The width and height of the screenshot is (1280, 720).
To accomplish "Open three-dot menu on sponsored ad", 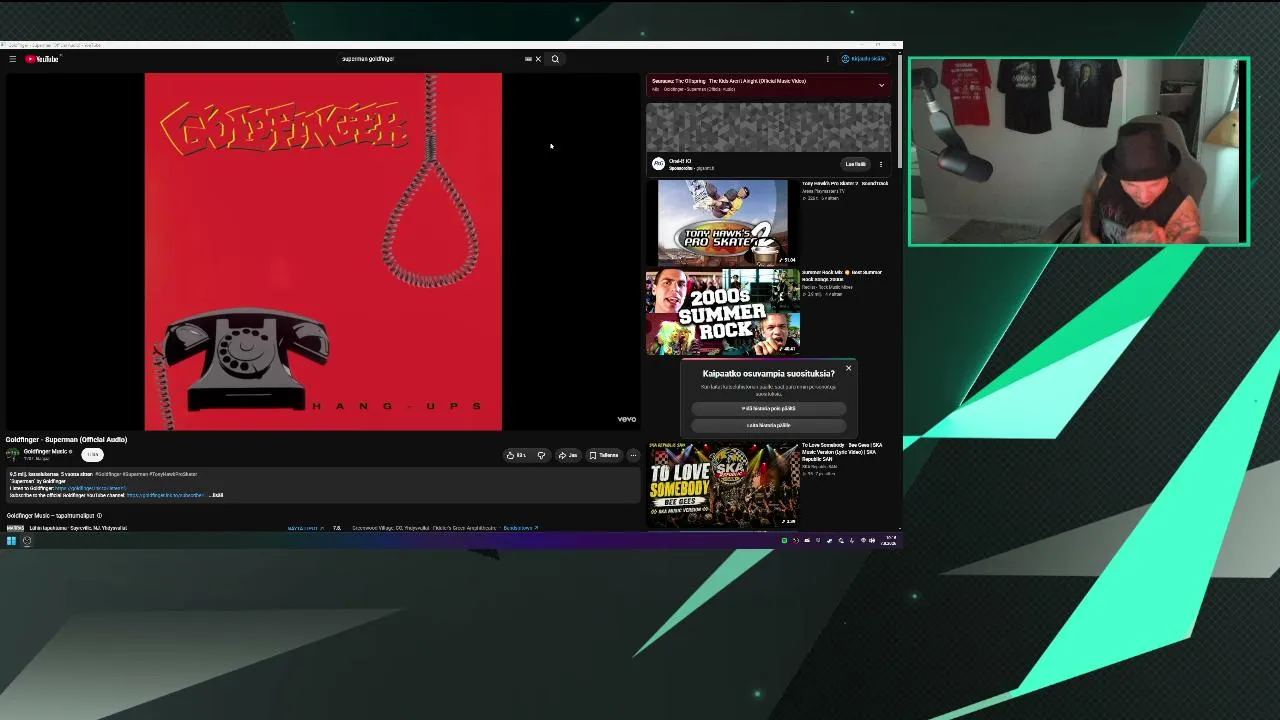I will tap(881, 164).
